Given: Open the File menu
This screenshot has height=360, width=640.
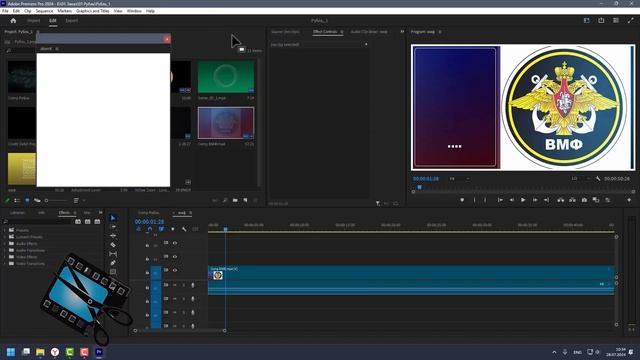Looking at the screenshot, I should [5, 11].
